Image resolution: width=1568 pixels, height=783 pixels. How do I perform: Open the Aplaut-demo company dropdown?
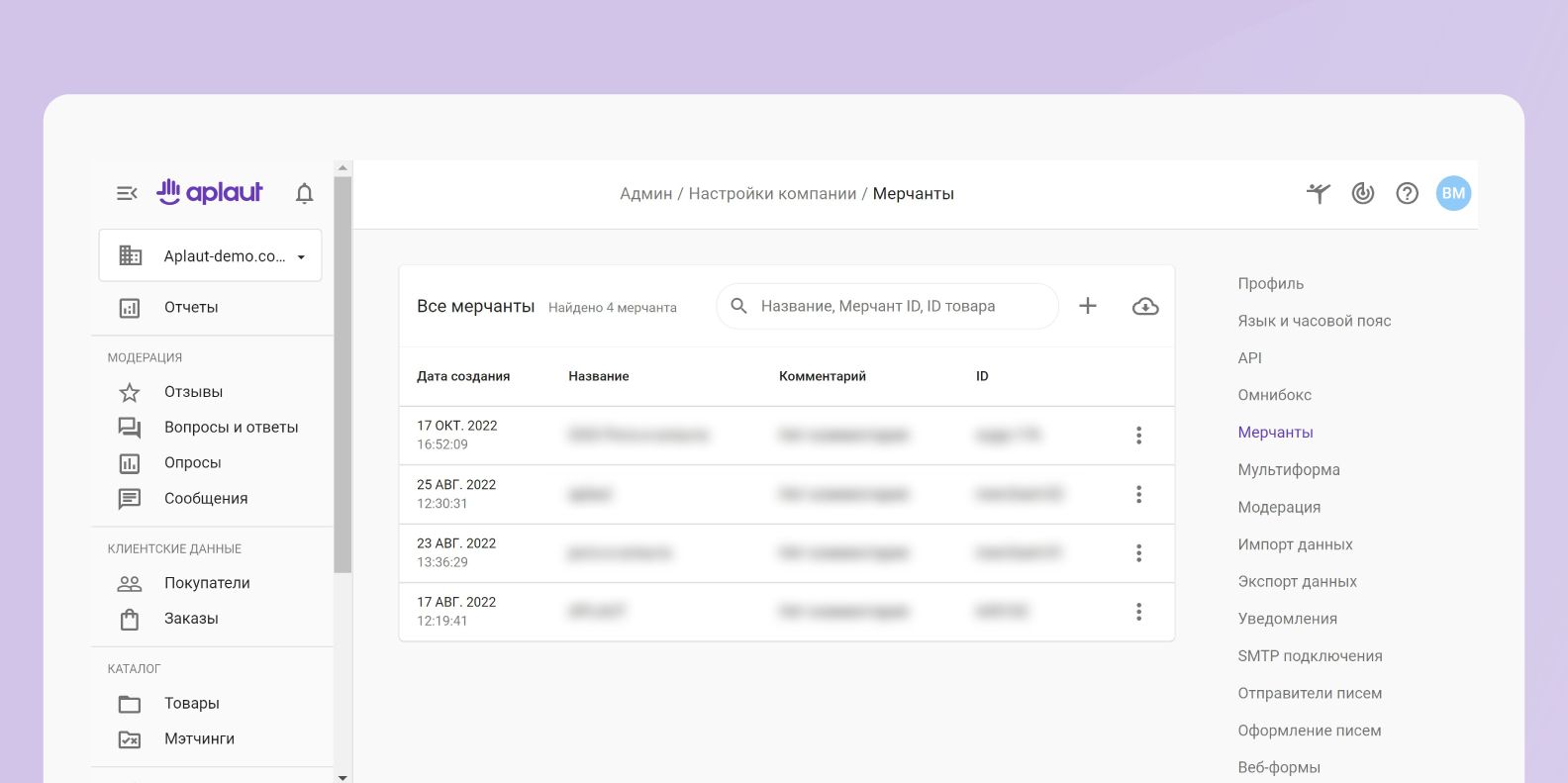pos(210,255)
